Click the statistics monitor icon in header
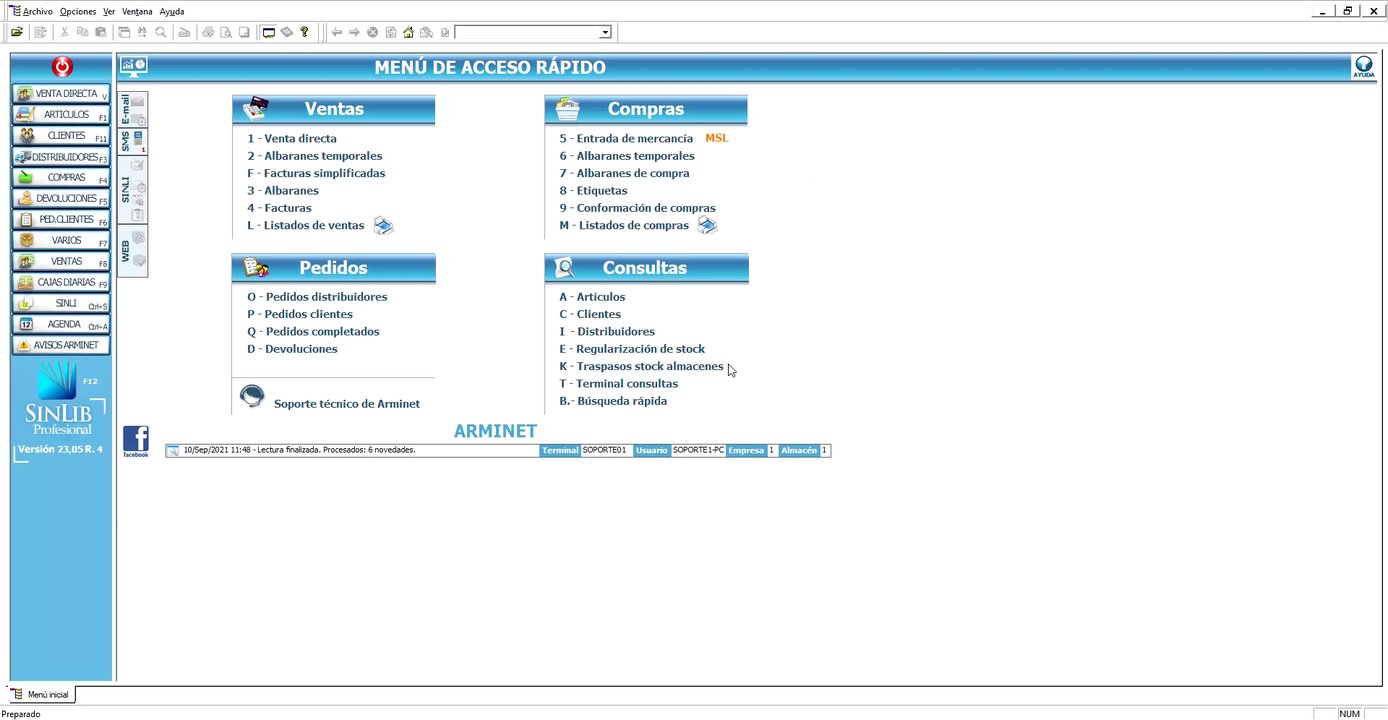This screenshot has height=720, width=1388. 133,67
